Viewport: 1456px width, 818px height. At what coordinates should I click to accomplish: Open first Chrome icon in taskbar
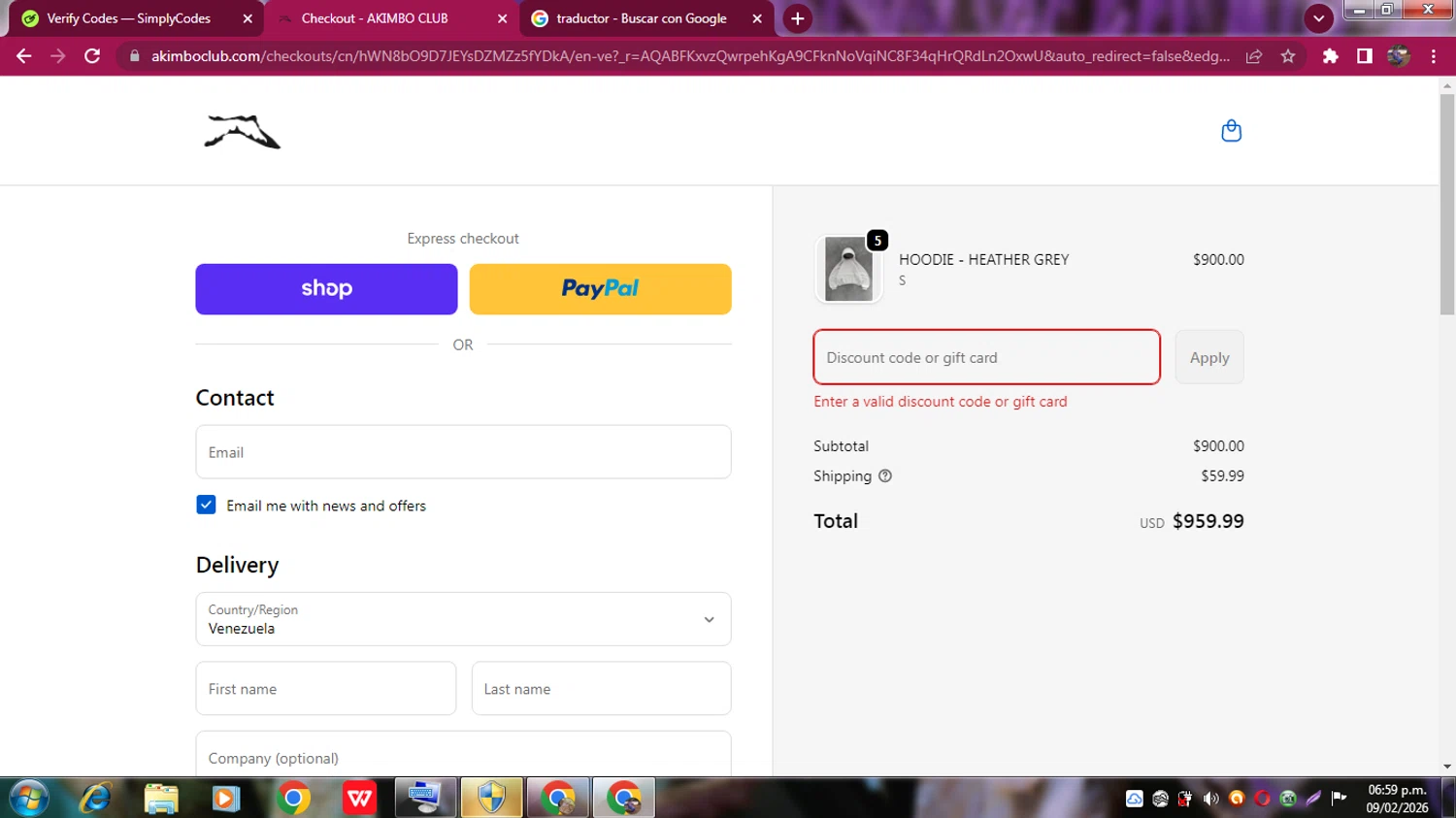(x=293, y=799)
